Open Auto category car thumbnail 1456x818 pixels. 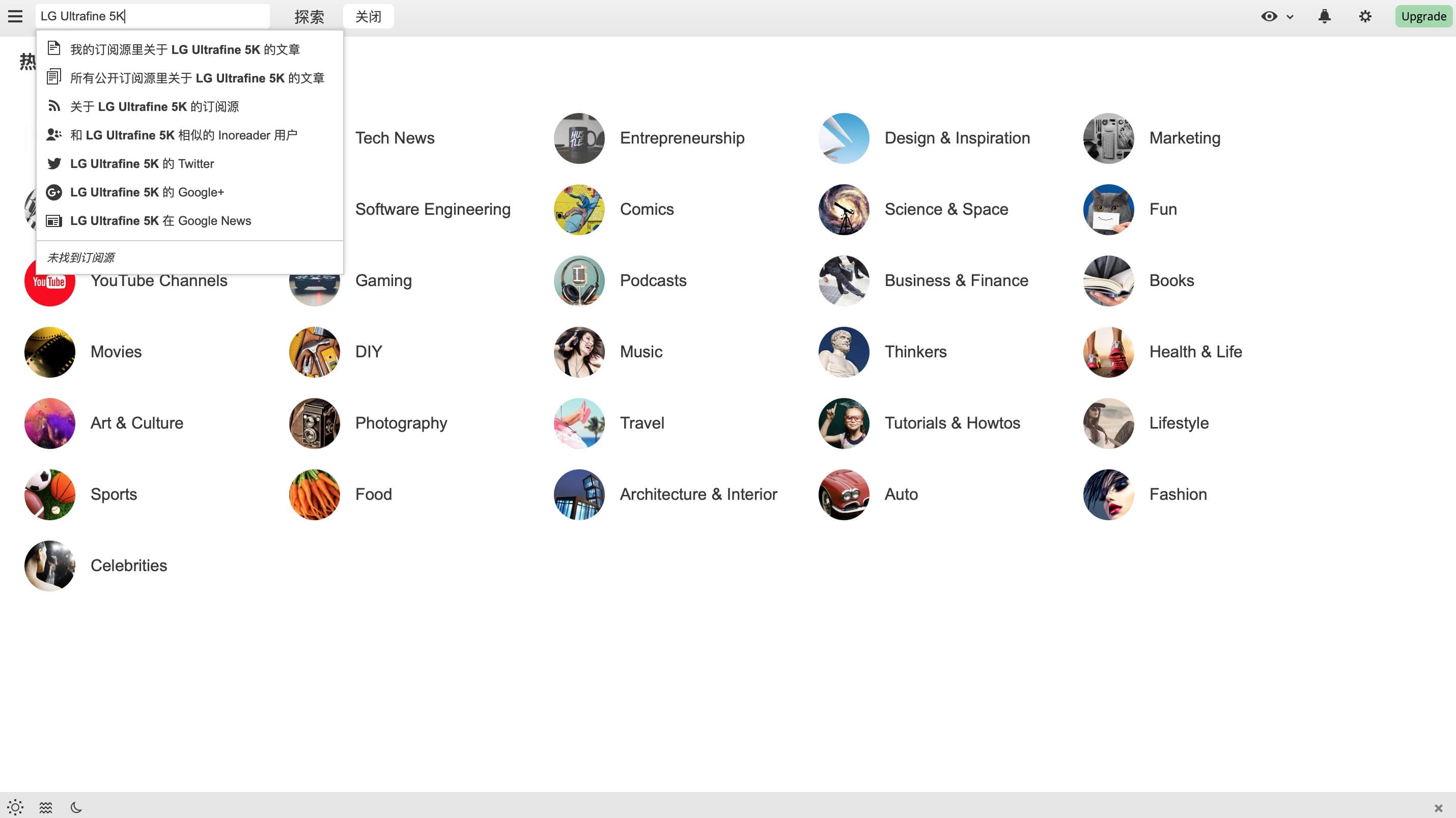click(x=844, y=495)
